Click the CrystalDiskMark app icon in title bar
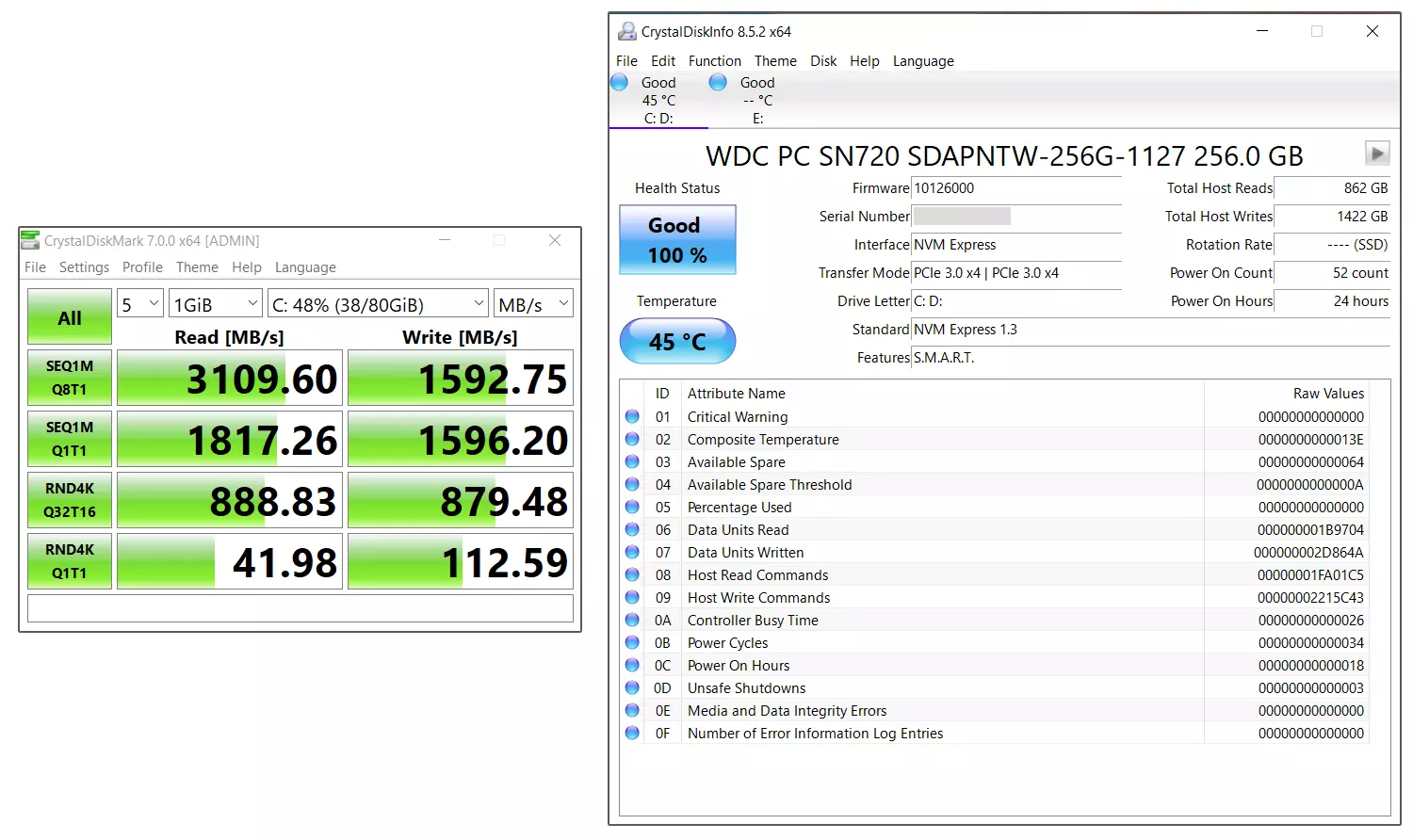 [x=30, y=240]
